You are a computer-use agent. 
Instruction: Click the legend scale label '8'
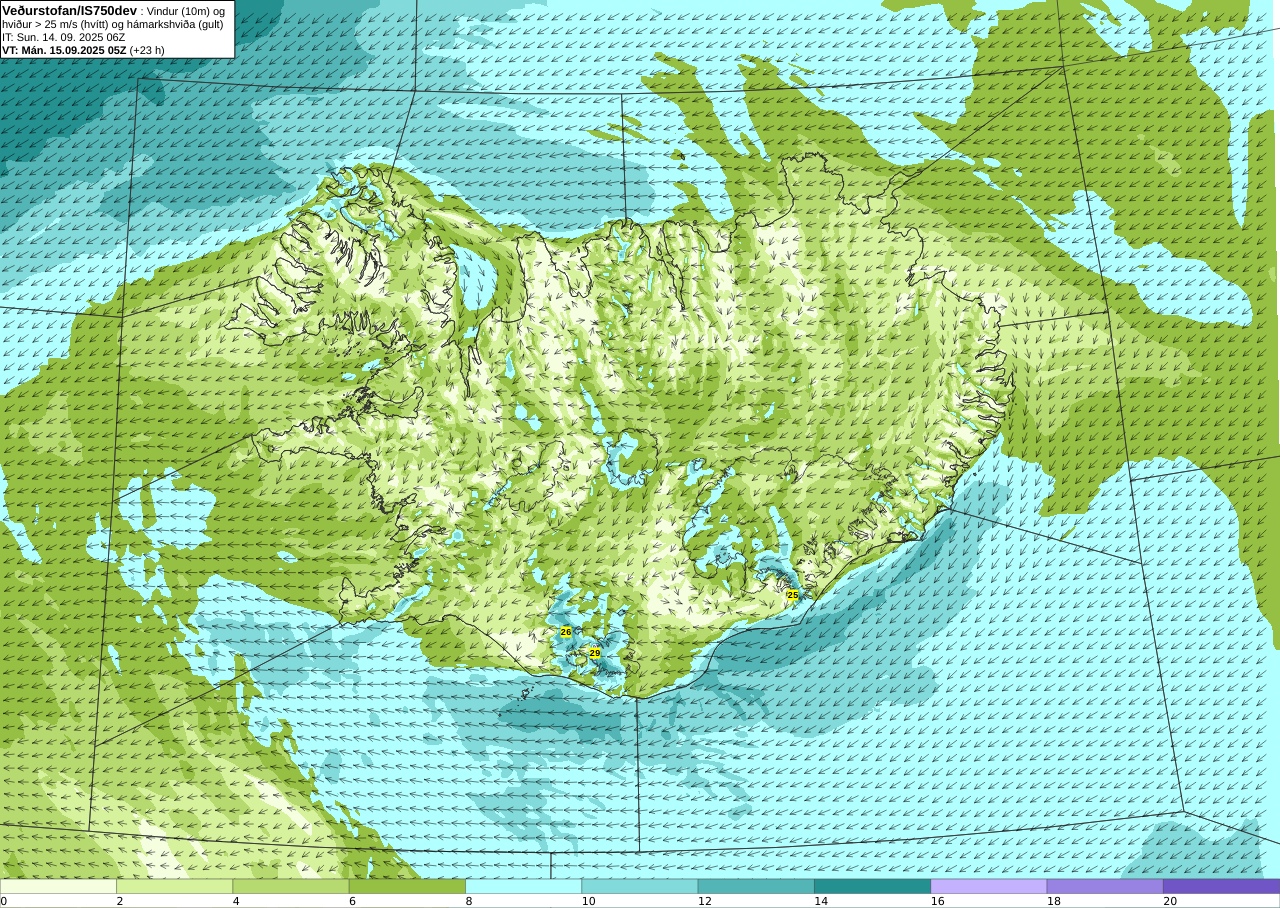click(468, 901)
